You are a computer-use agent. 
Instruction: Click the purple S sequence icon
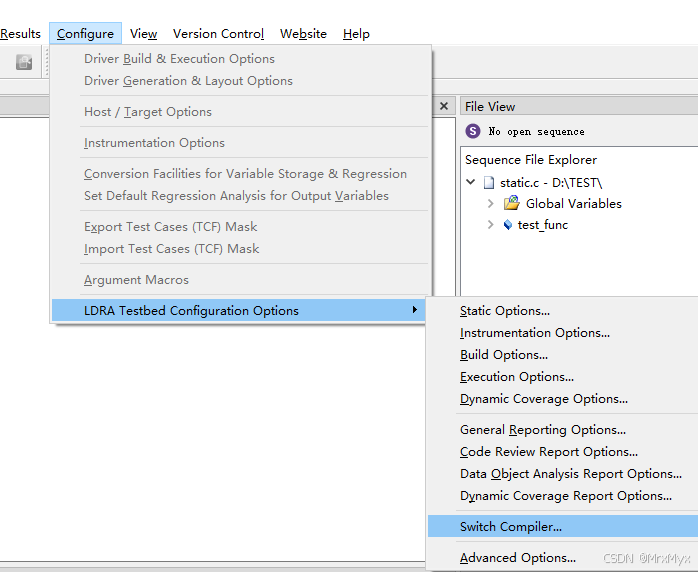tap(474, 131)
